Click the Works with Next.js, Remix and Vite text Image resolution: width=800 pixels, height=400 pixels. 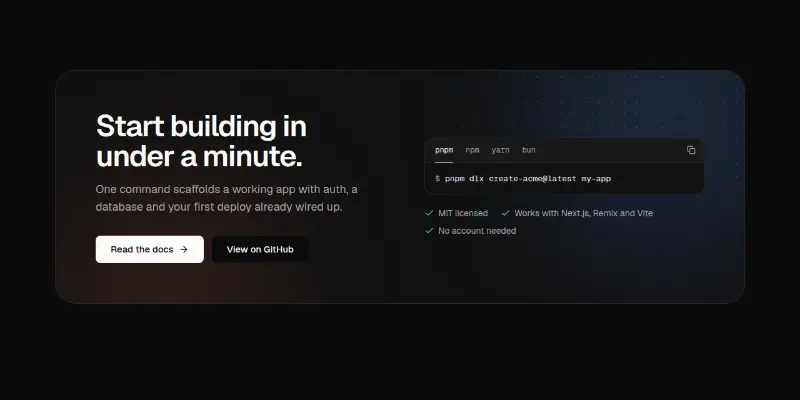[x=583, y=213]
